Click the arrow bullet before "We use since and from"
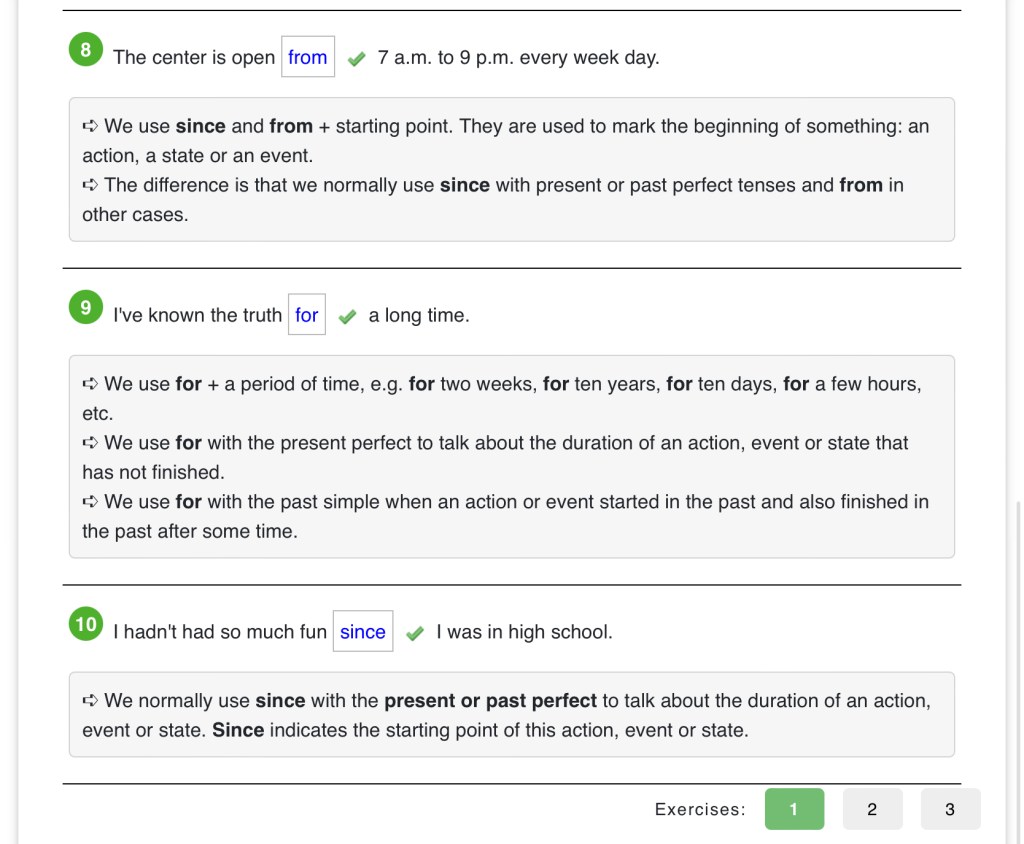Viewport: 1024px width, 844px height. click(90, 126)
